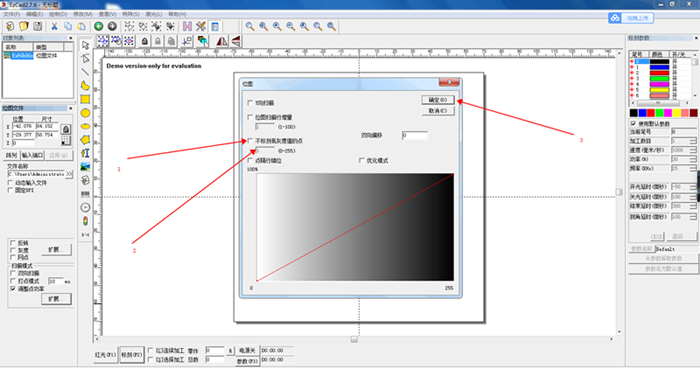
Task: Select the bitmap image import tool
Action: [x=85, y=167]
